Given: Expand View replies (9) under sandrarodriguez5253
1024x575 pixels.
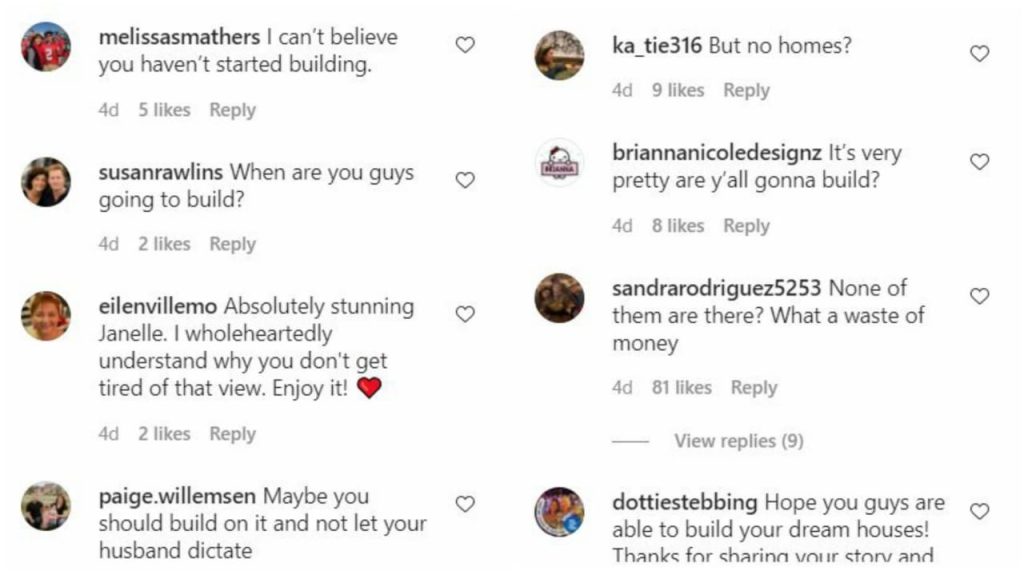Looking at the screenshot, I should [738, 441].
